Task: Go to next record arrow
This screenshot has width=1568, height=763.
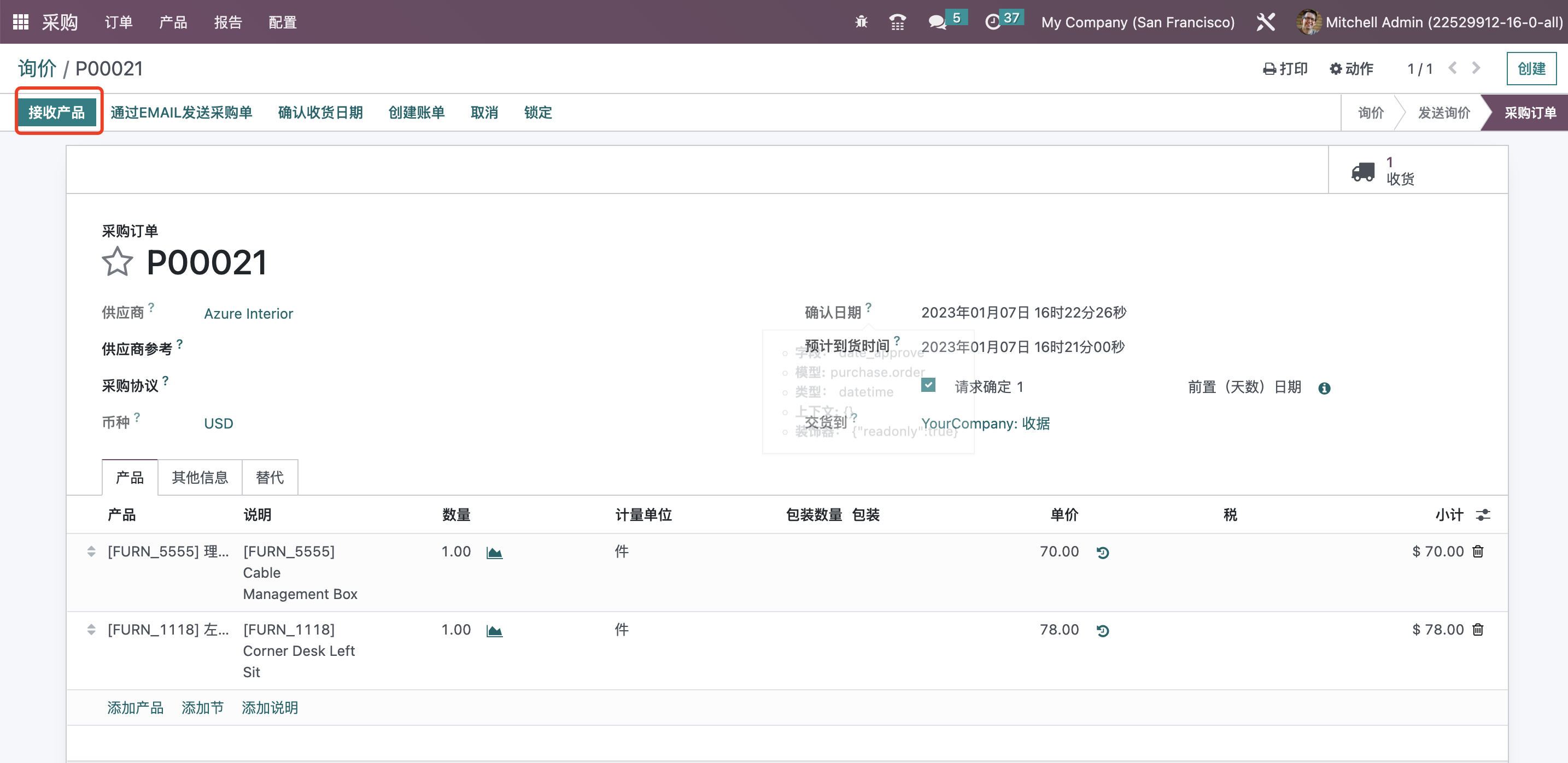Action: tap(1476, 68)
